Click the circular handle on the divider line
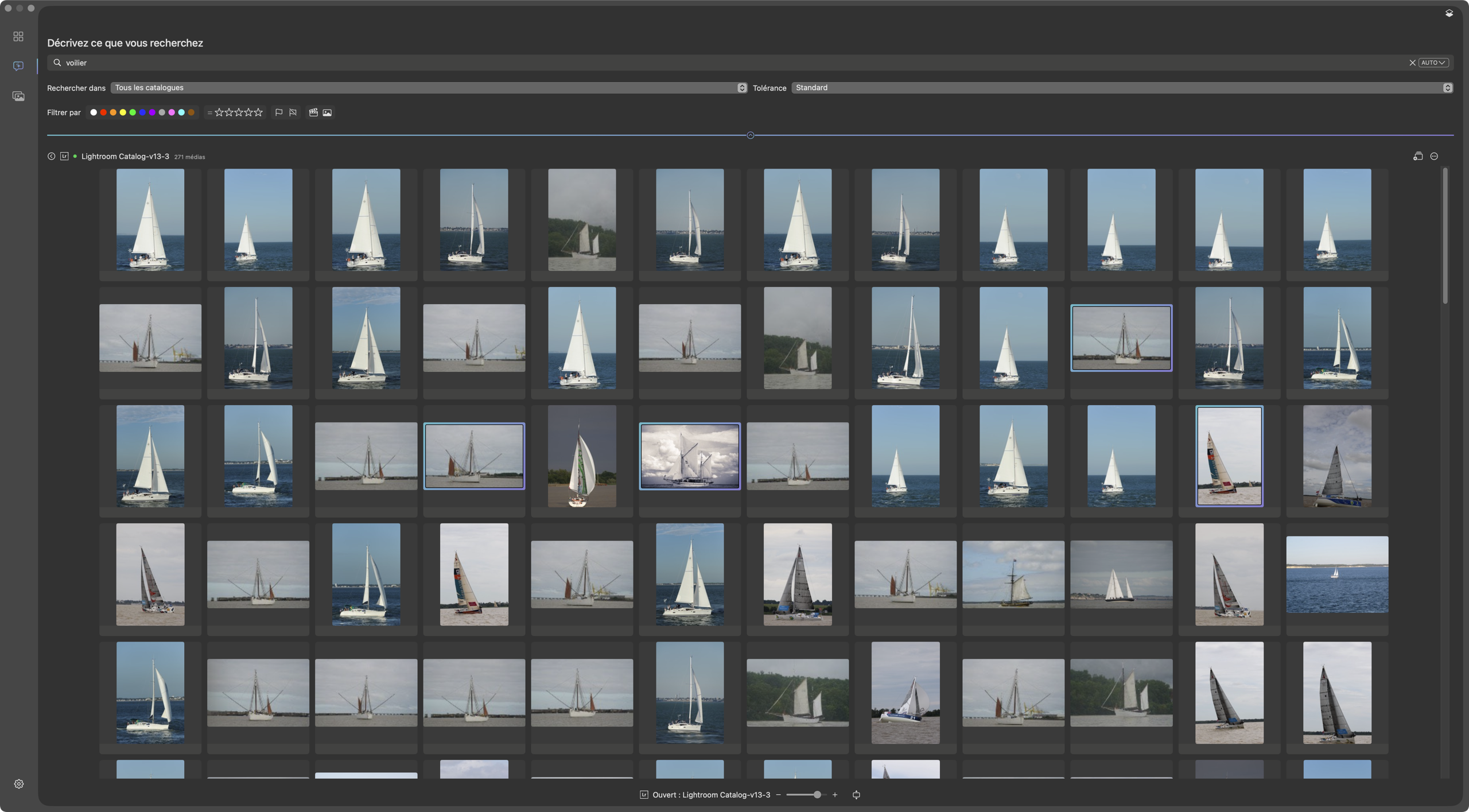This screenshot has width=1469, height=812. point(751,135)
